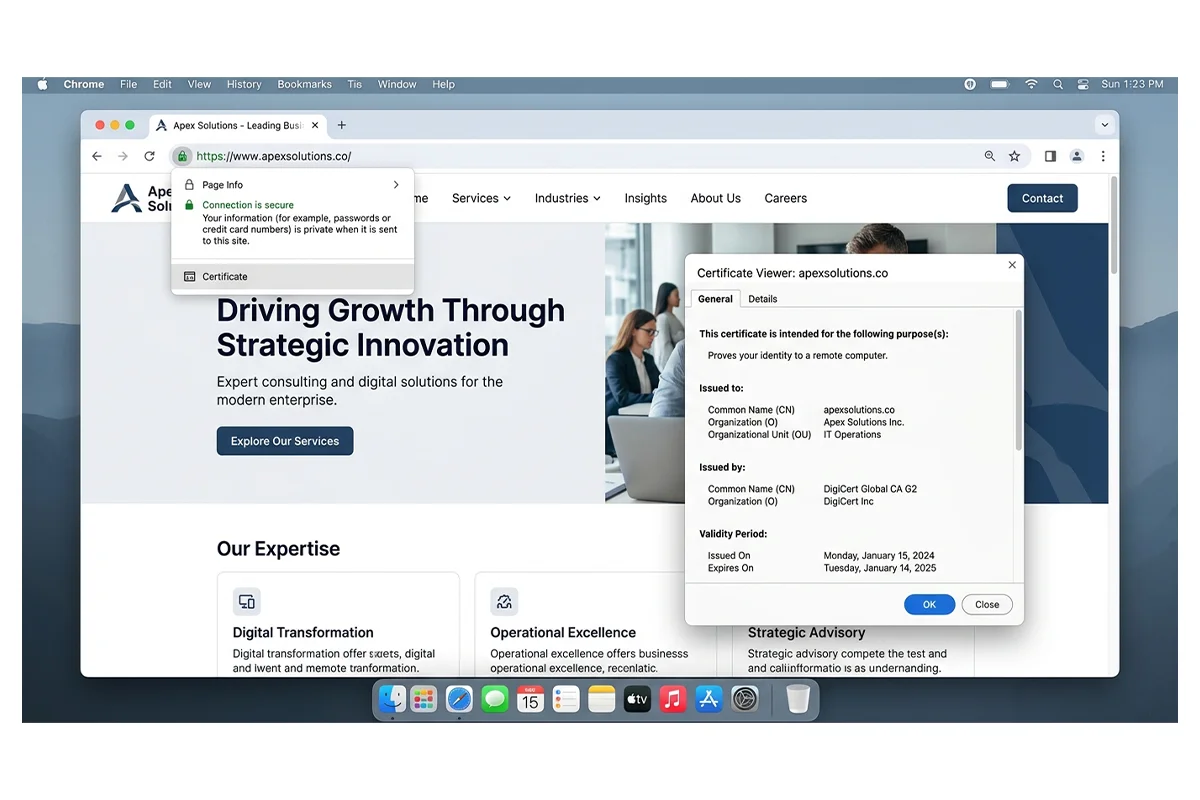Image resolution: width=1200 pixels, height=800 pixels.
Task: Click the "DigiCert Global CA G2" issuer value
Action: (x=870, y=489)
